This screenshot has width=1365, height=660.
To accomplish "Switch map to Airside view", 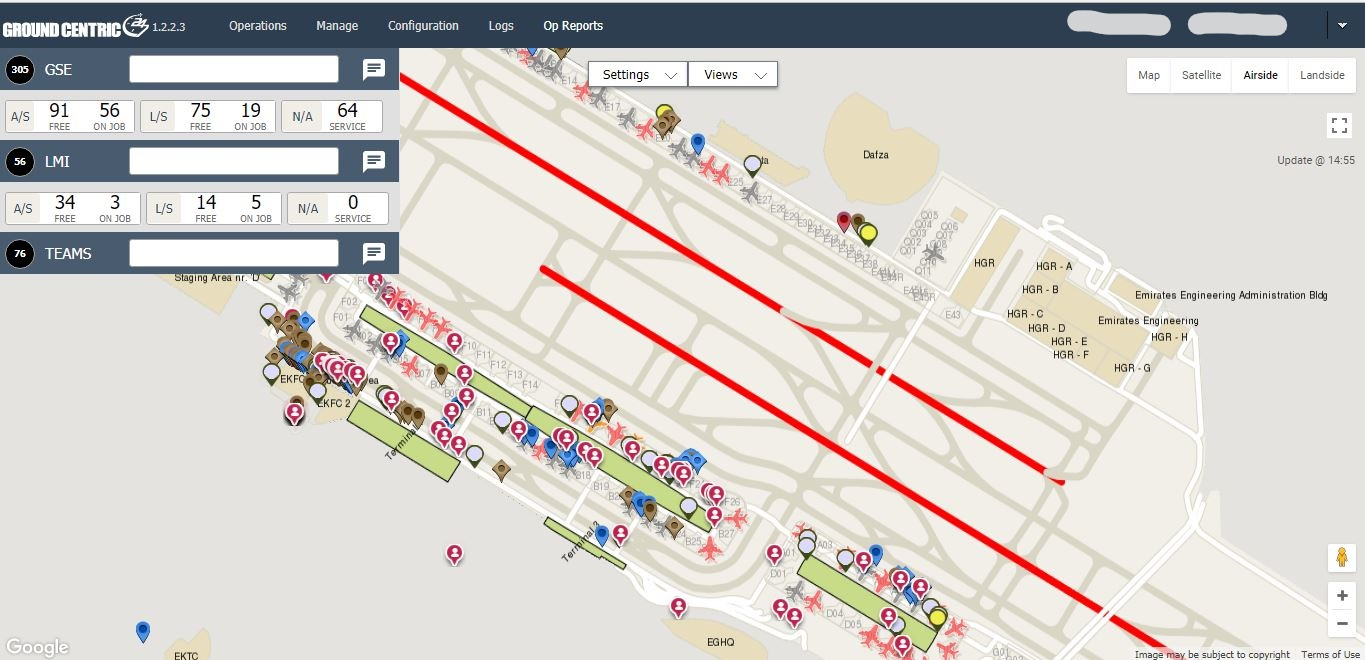I will (1260, 75).
